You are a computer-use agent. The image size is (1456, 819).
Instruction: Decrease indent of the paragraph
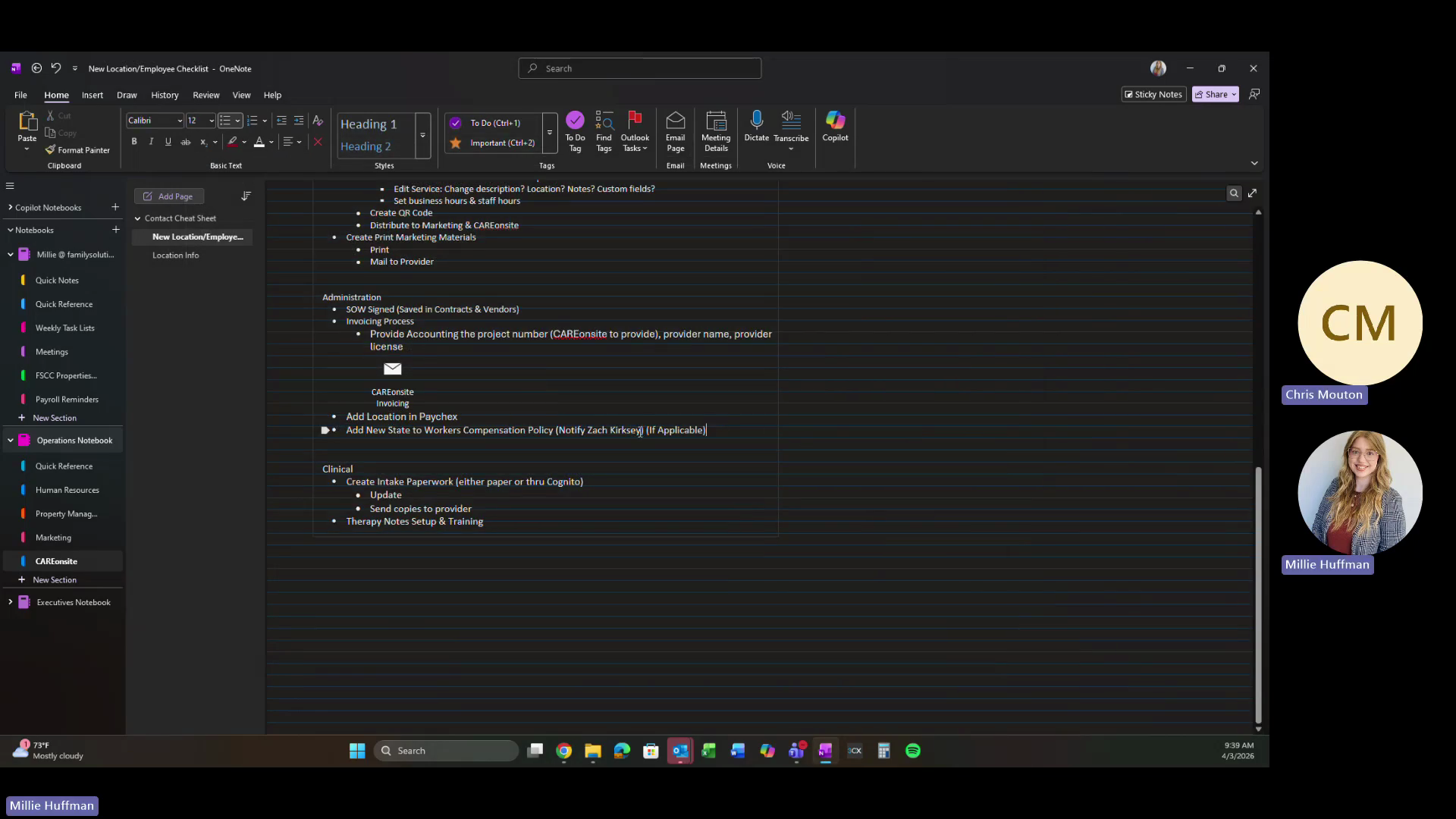click(281, 121)
